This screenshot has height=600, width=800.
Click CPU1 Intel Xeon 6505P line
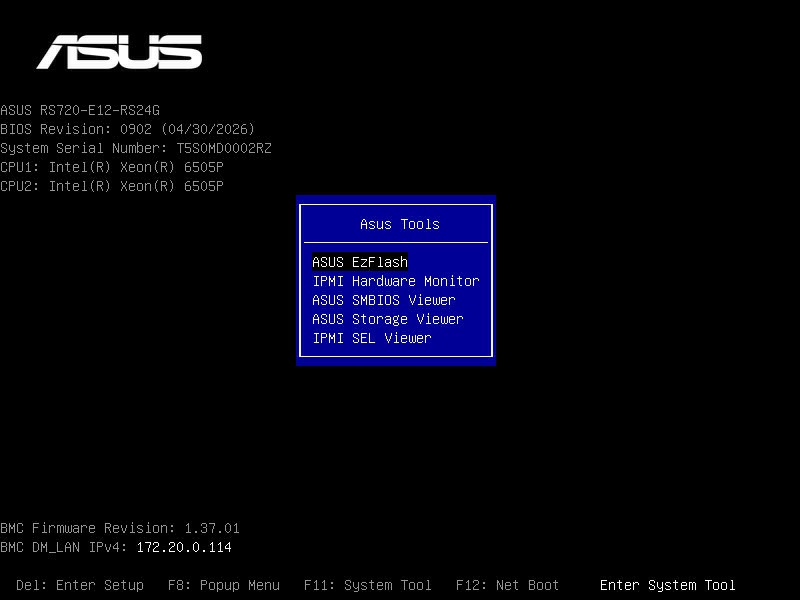(112, 167)
